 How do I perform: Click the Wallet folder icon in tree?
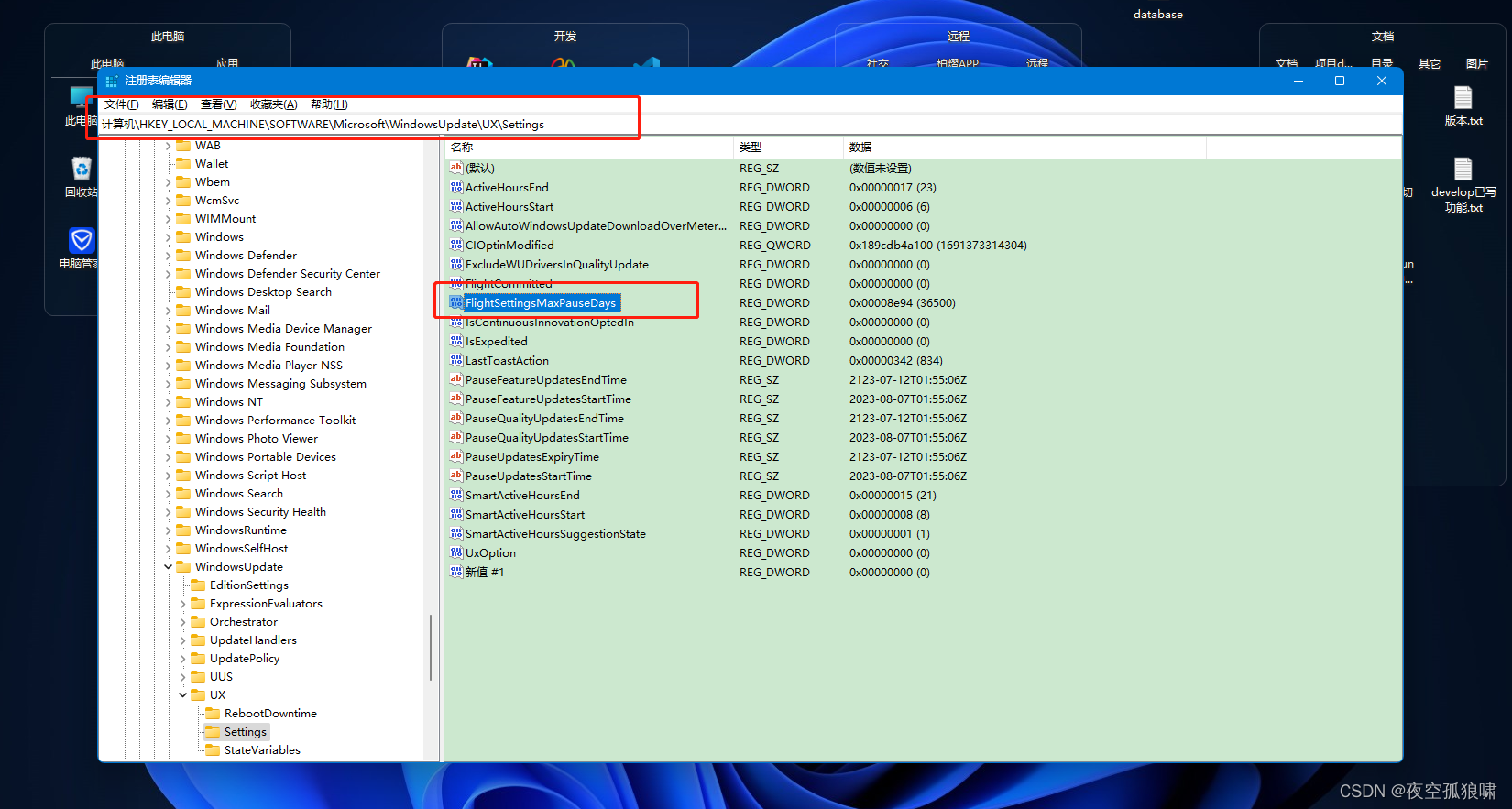(183, 163)
